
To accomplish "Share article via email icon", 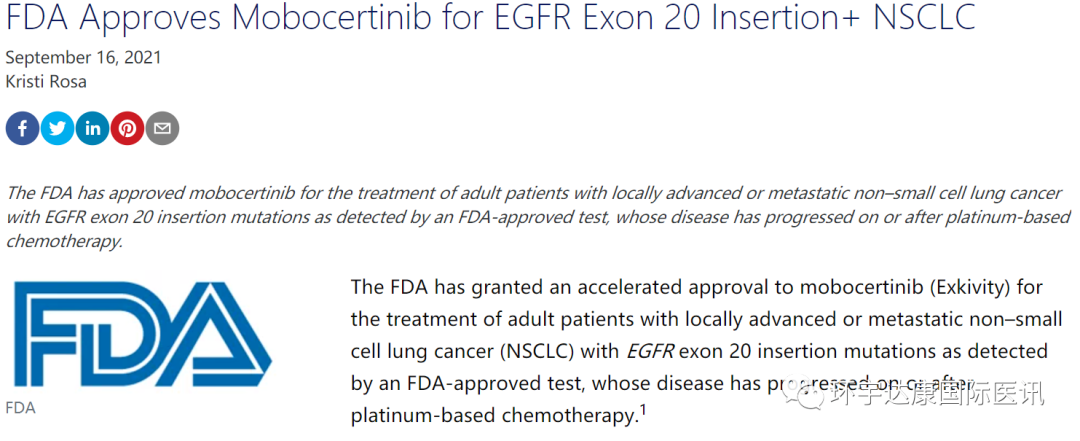I will click(162, 128).
